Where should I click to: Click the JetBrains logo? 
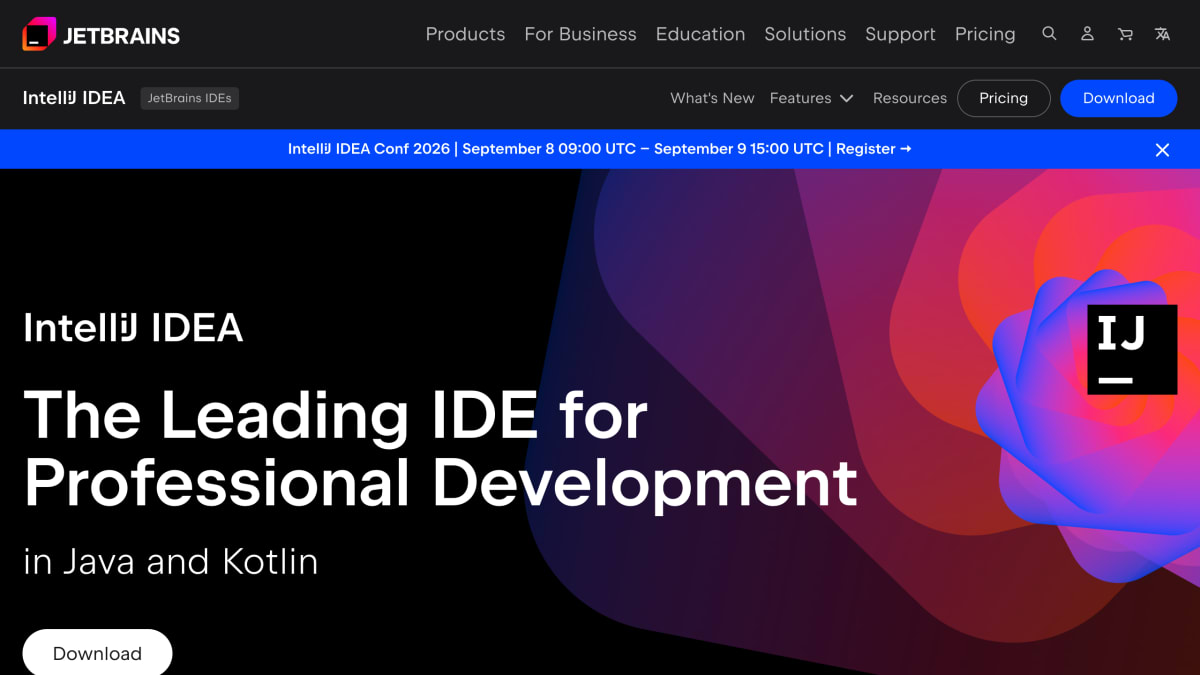point(101,34)
